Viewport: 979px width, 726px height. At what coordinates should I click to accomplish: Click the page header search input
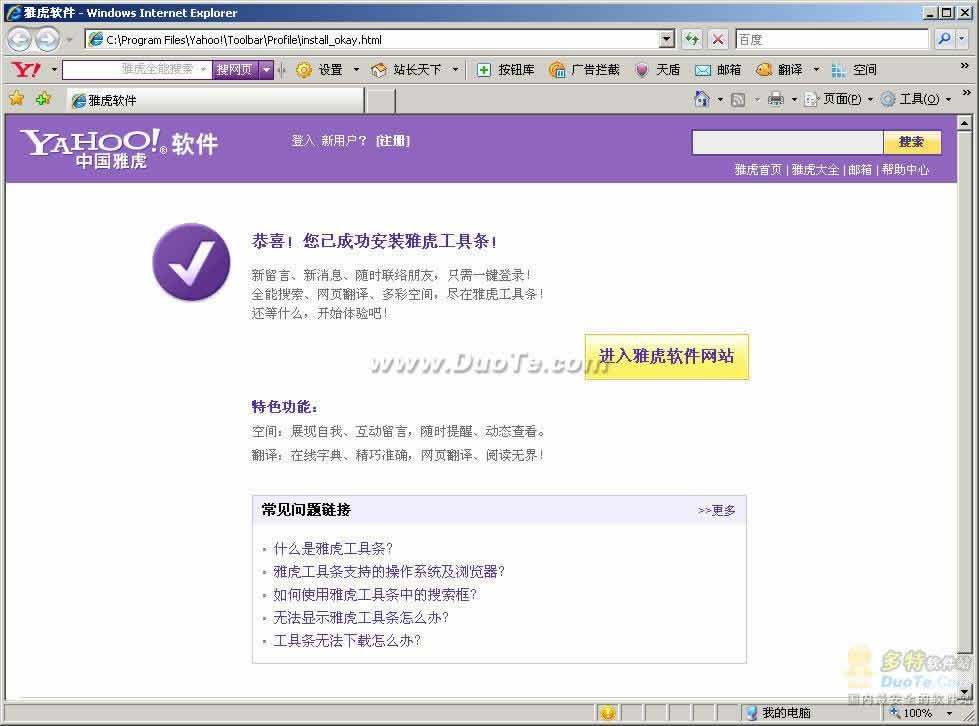pyautogui.click(x=787, y=142)
